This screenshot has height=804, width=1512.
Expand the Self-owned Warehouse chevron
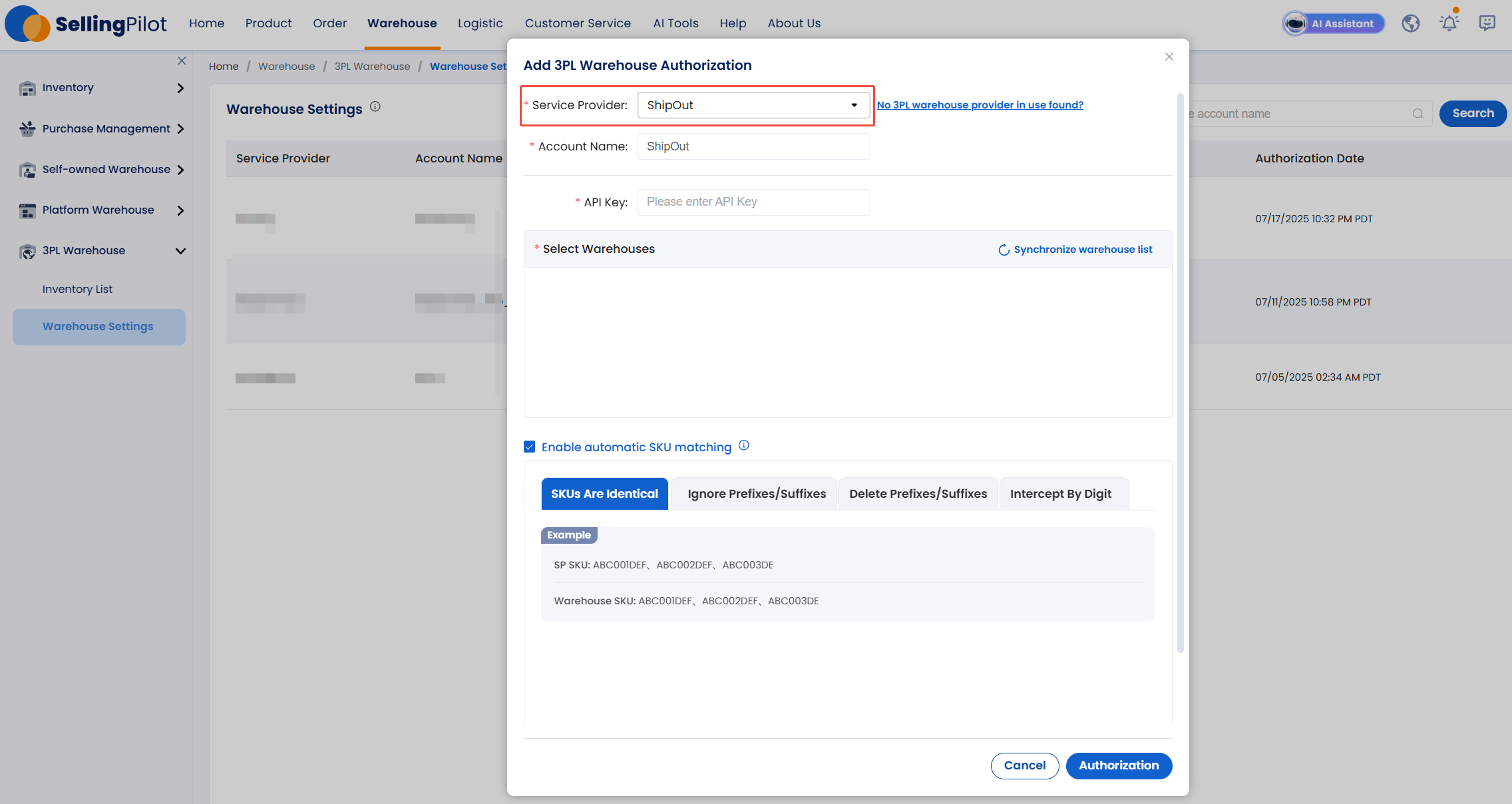tap(180, 170)
